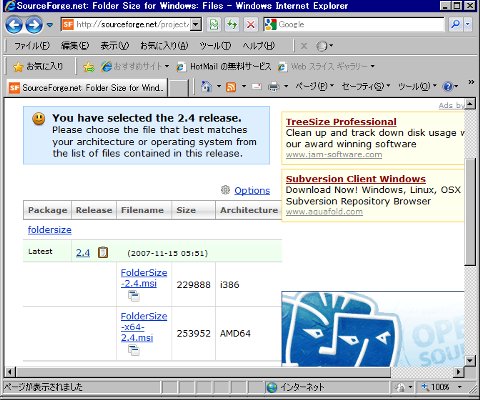Expand the address bar URL history dropdown
Screen dimensions: 480x400
196,24
